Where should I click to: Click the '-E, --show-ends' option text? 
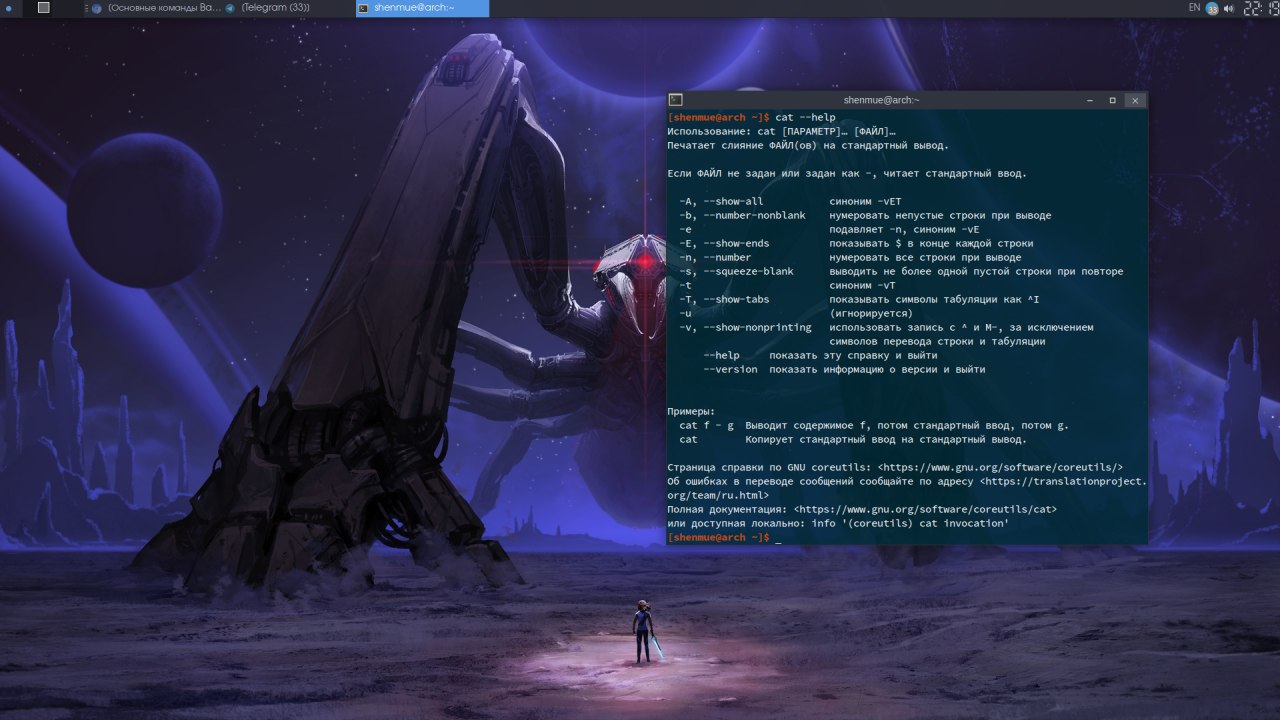point(724,243)
